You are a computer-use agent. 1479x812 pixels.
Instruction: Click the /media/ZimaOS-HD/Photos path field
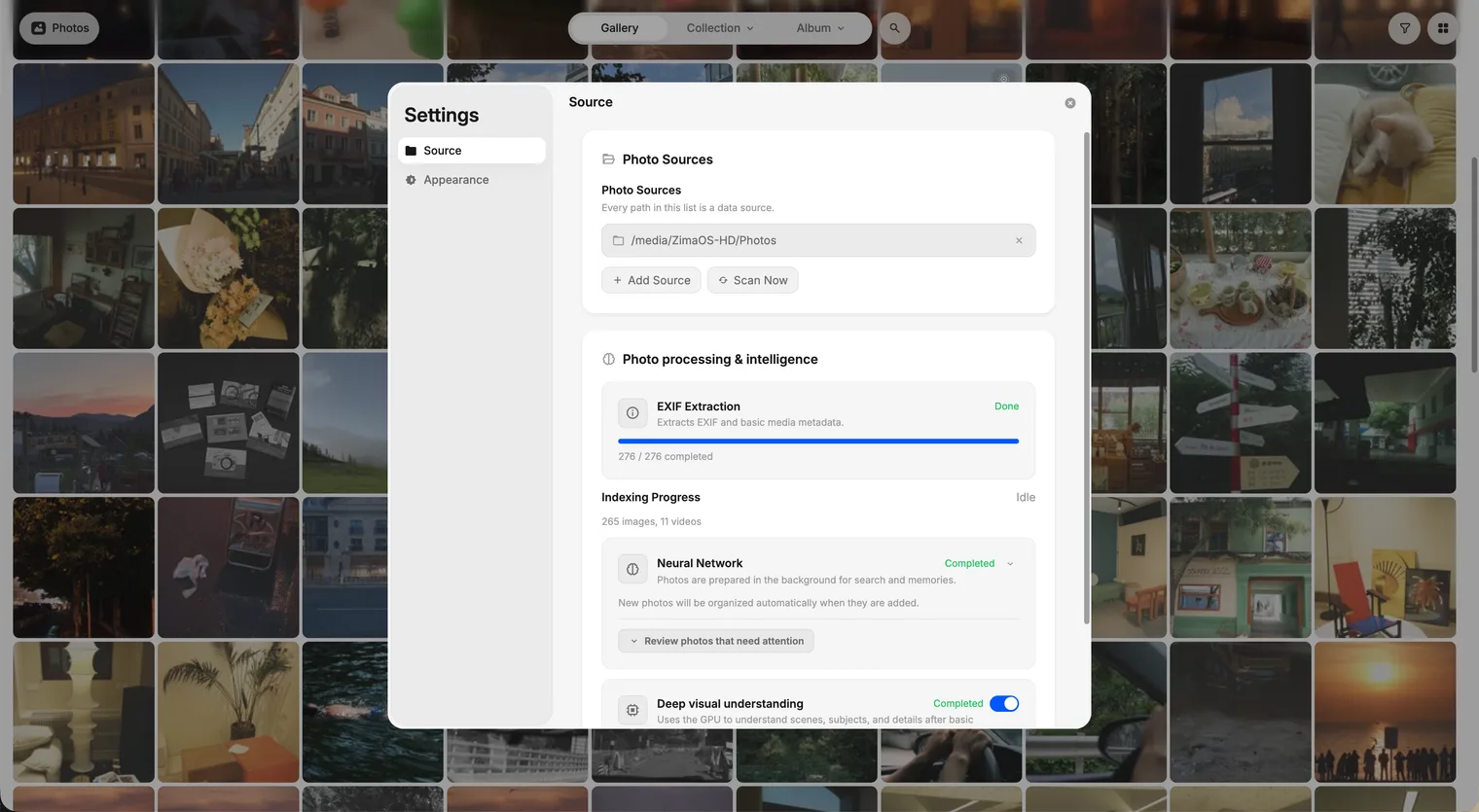tap(818, 240)
